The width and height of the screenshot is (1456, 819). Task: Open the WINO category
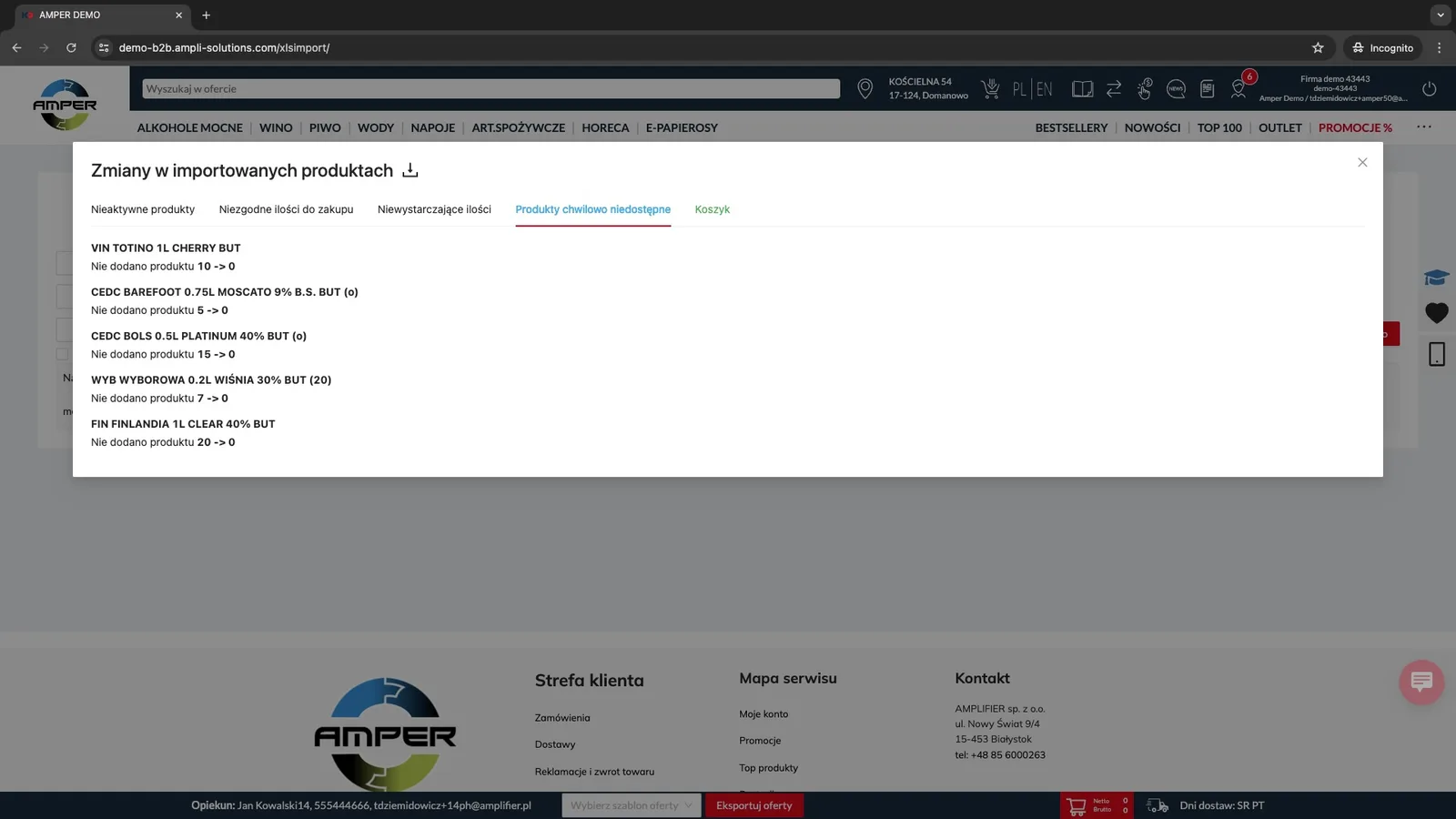(276, 127)
